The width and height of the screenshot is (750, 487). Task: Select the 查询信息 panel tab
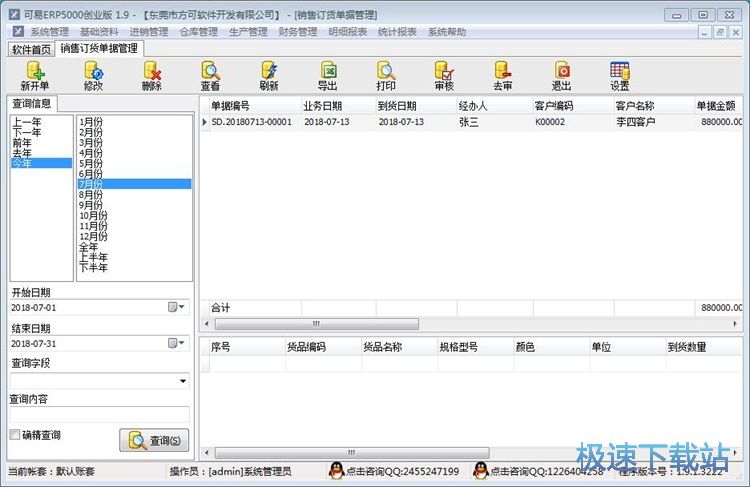click(x=32, y=103)
